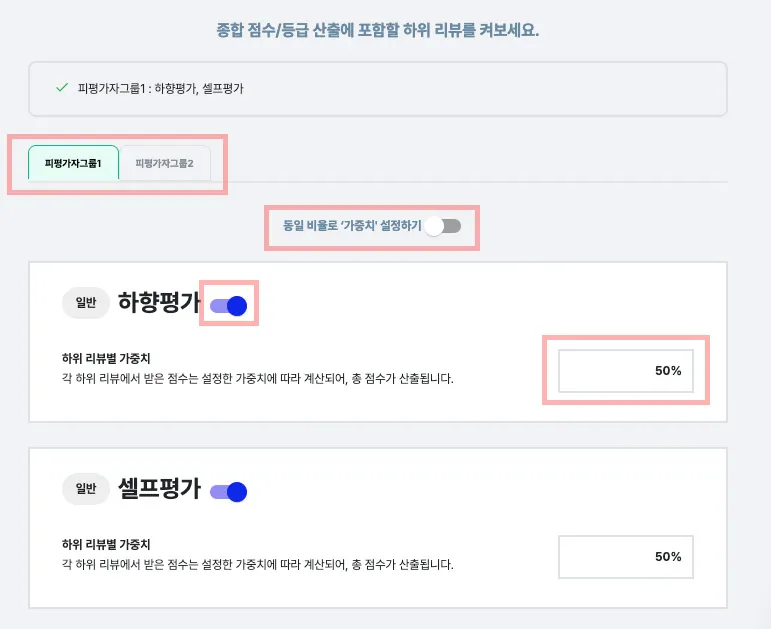
Task: Enable the 동일 비율로 '가중치' 설정하기 switch
Action: coord(441,227)
